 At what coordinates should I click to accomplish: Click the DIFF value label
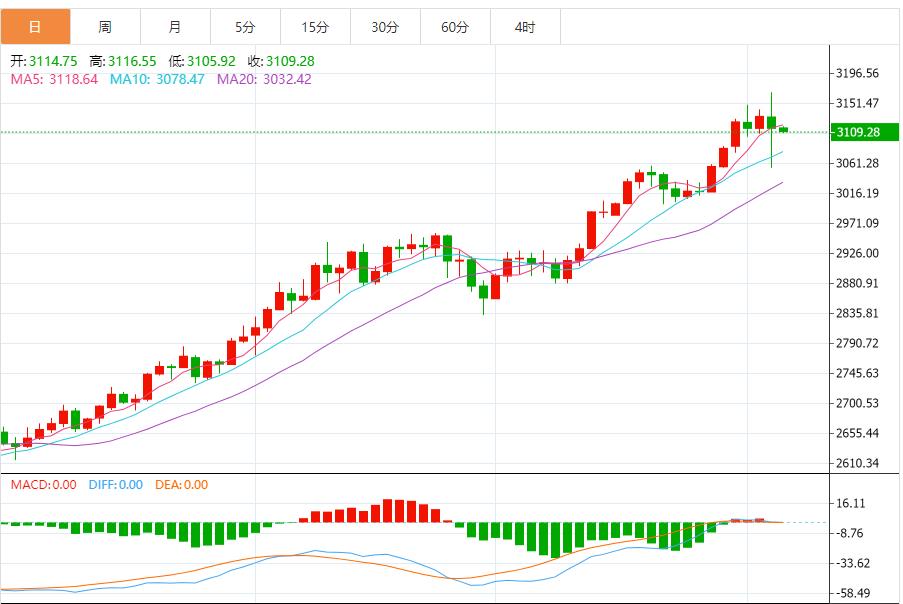point(116,485)
